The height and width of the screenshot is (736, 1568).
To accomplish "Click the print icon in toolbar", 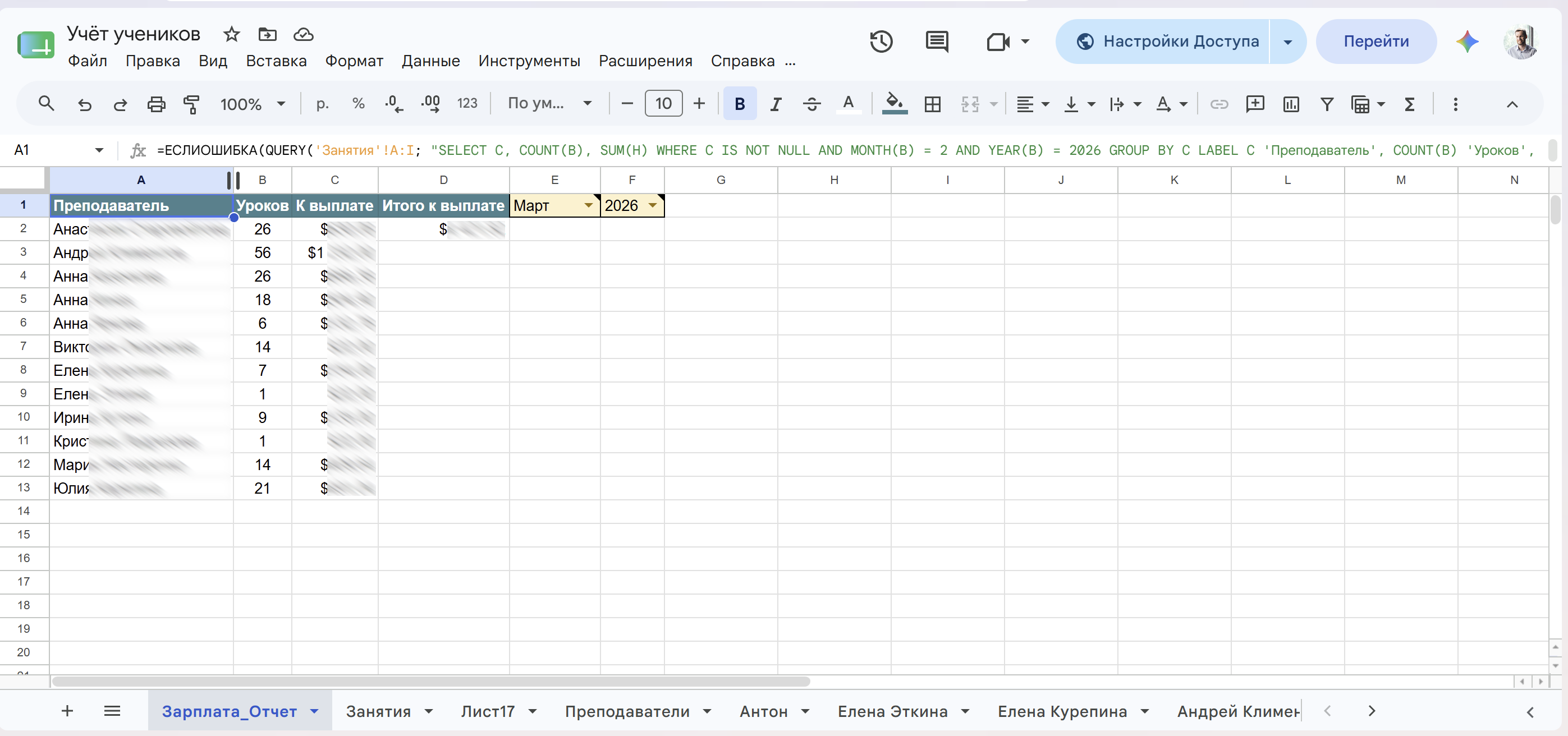I will pos(157,104).
